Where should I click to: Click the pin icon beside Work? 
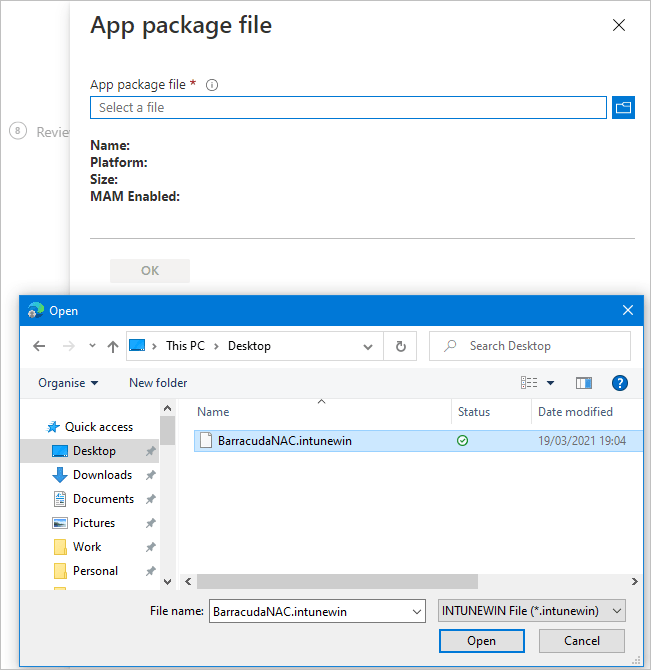[150, 547]
